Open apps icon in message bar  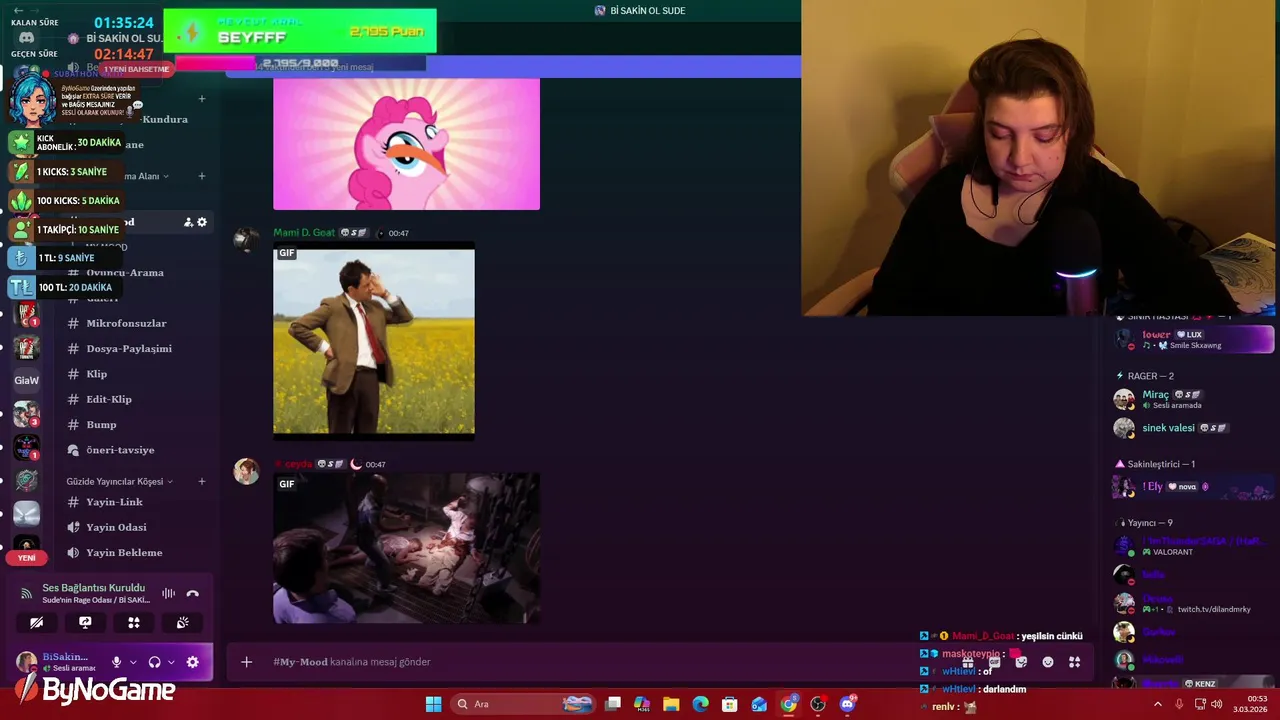[1075, 662]
